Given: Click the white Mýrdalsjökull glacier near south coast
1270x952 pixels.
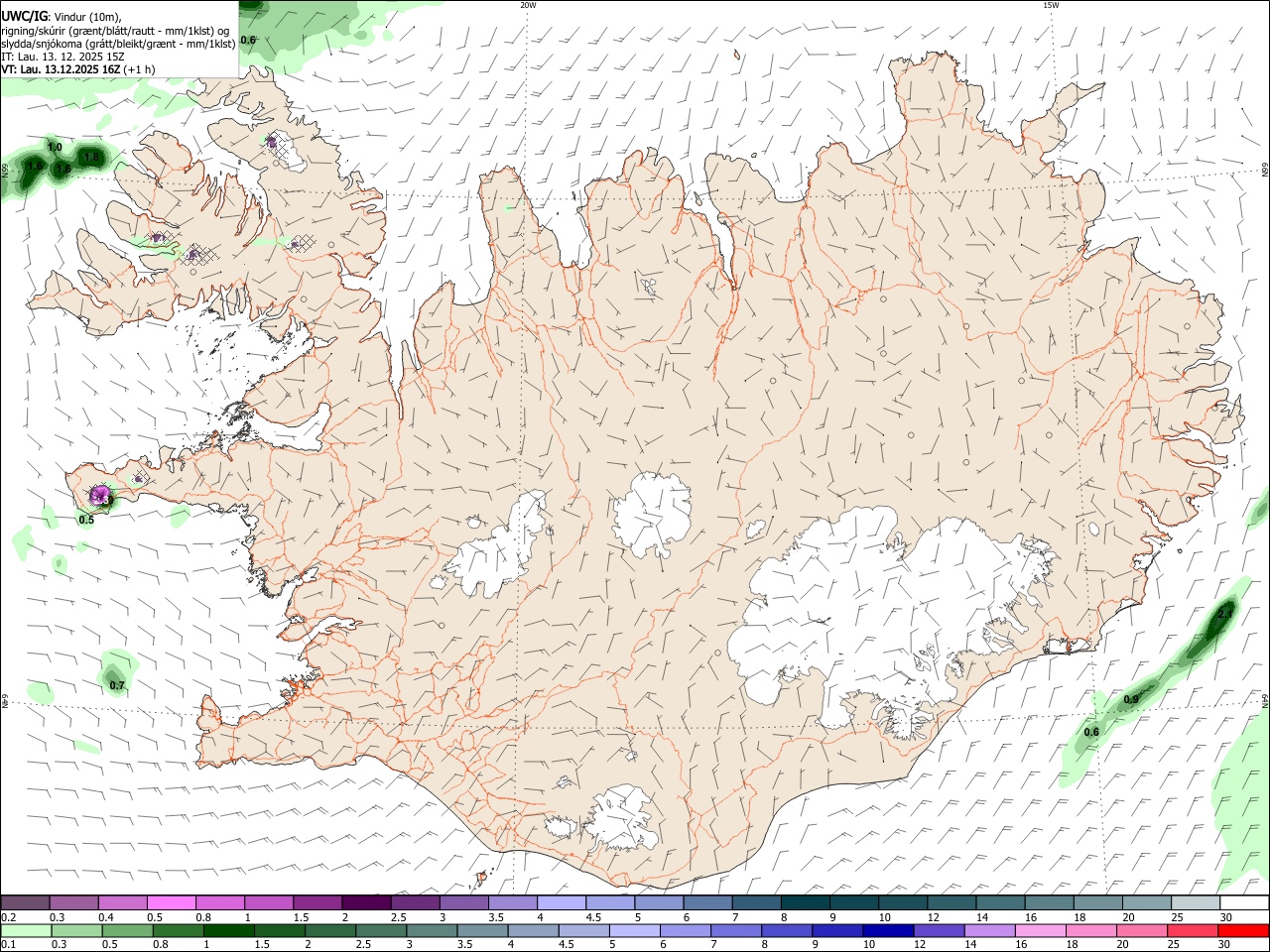Looking at the screenshot, I should coord(621,817).
